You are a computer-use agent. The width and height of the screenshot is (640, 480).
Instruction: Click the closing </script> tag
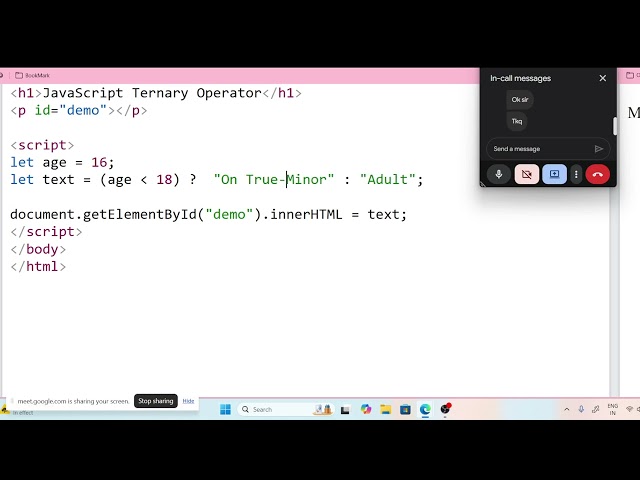click(46, 232)
